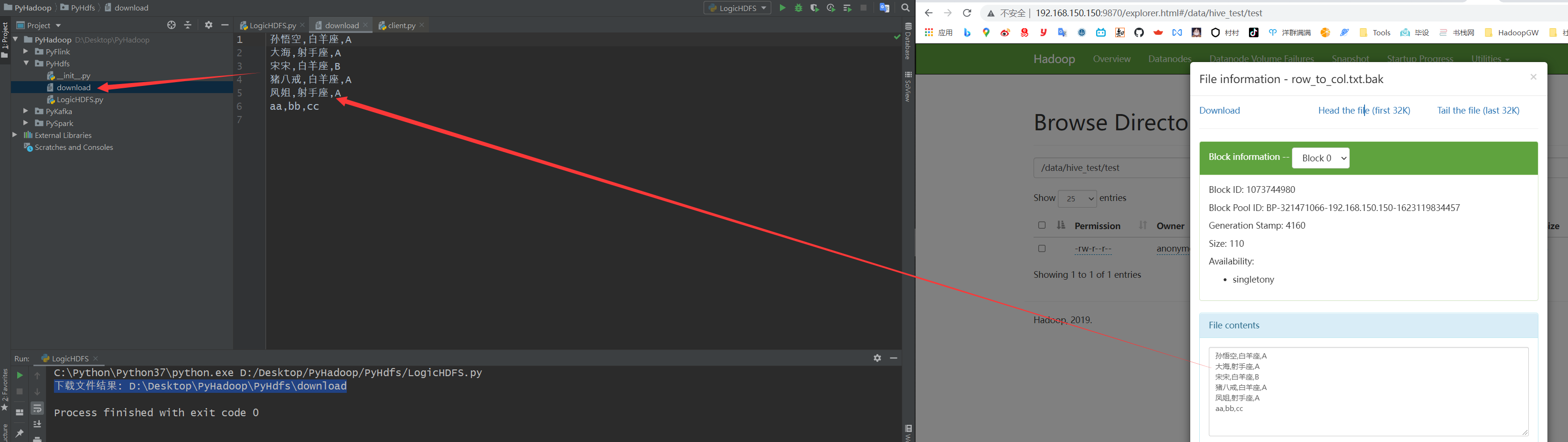1568x442 pixels.
Task: Click into the File contents text area
Action: (x=1368, y=391)
